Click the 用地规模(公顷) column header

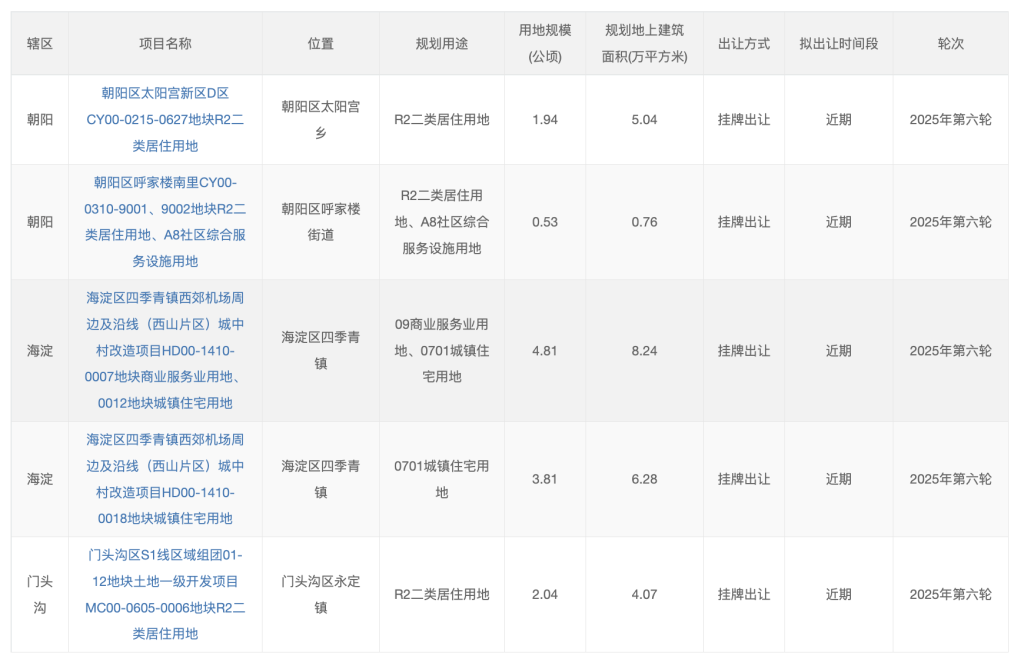point(545,44)
